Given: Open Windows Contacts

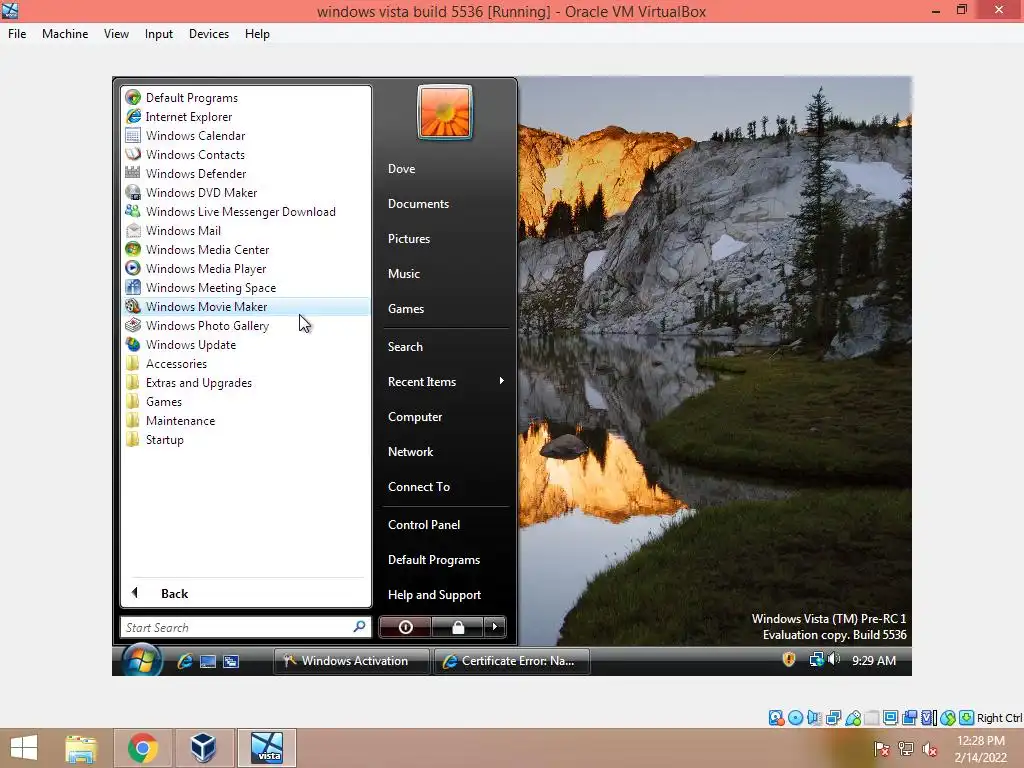Looking at the screenshot, I should pyautogui.click(x=246, y=154).
